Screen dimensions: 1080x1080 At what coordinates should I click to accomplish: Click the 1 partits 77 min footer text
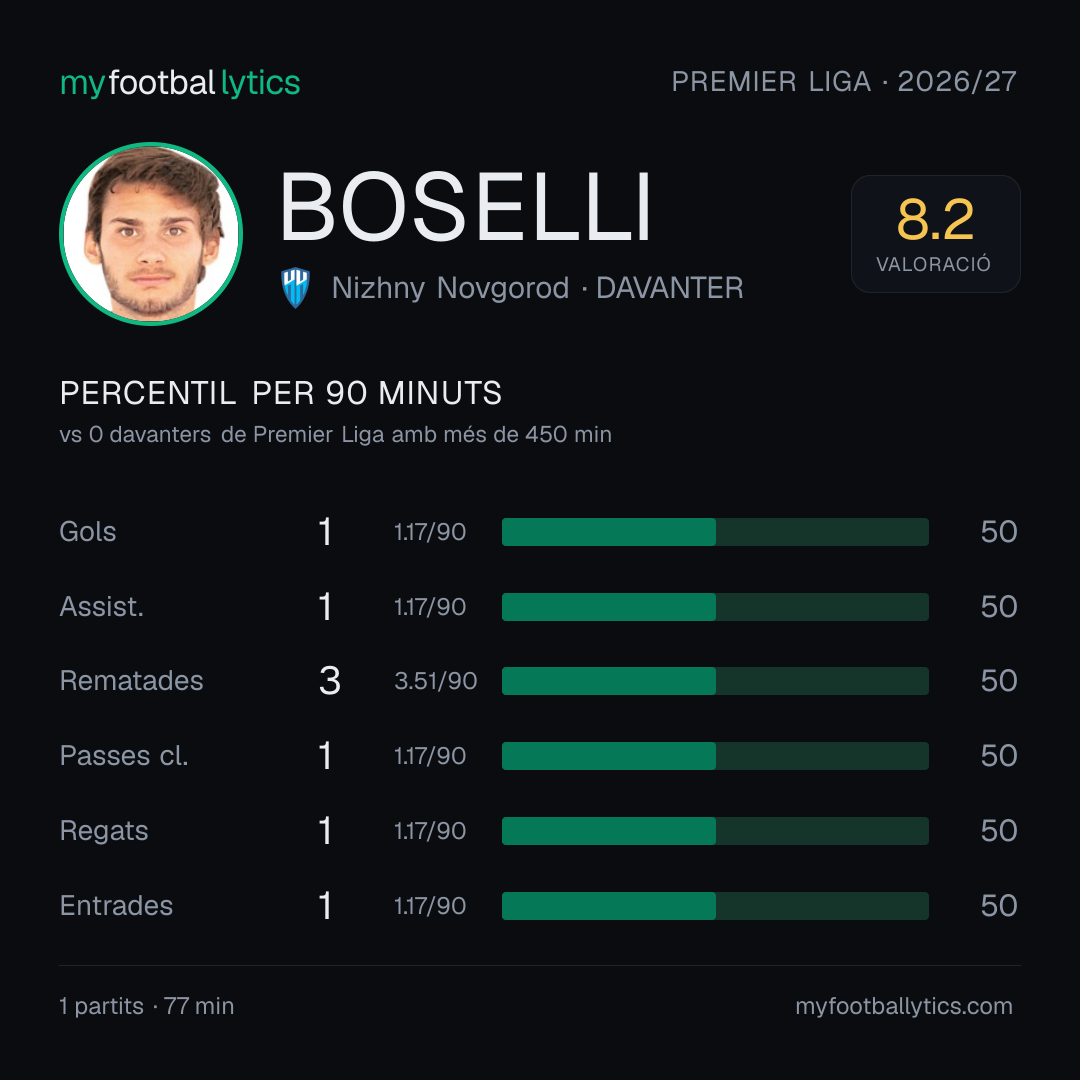[x=147, y=1006]
